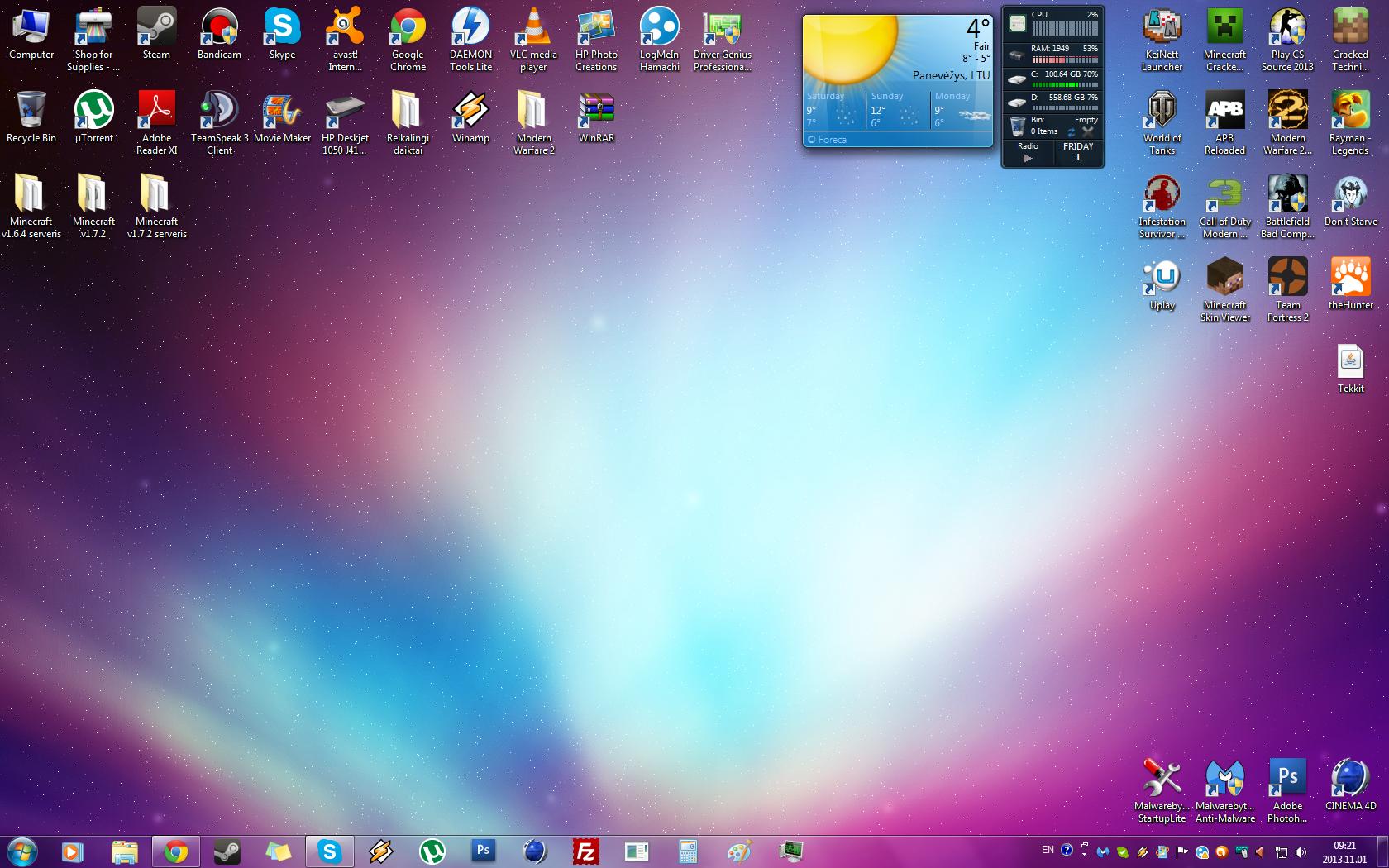Open Shop for Supplies shortcut
Screen dimensions: 1389x868
93,39
